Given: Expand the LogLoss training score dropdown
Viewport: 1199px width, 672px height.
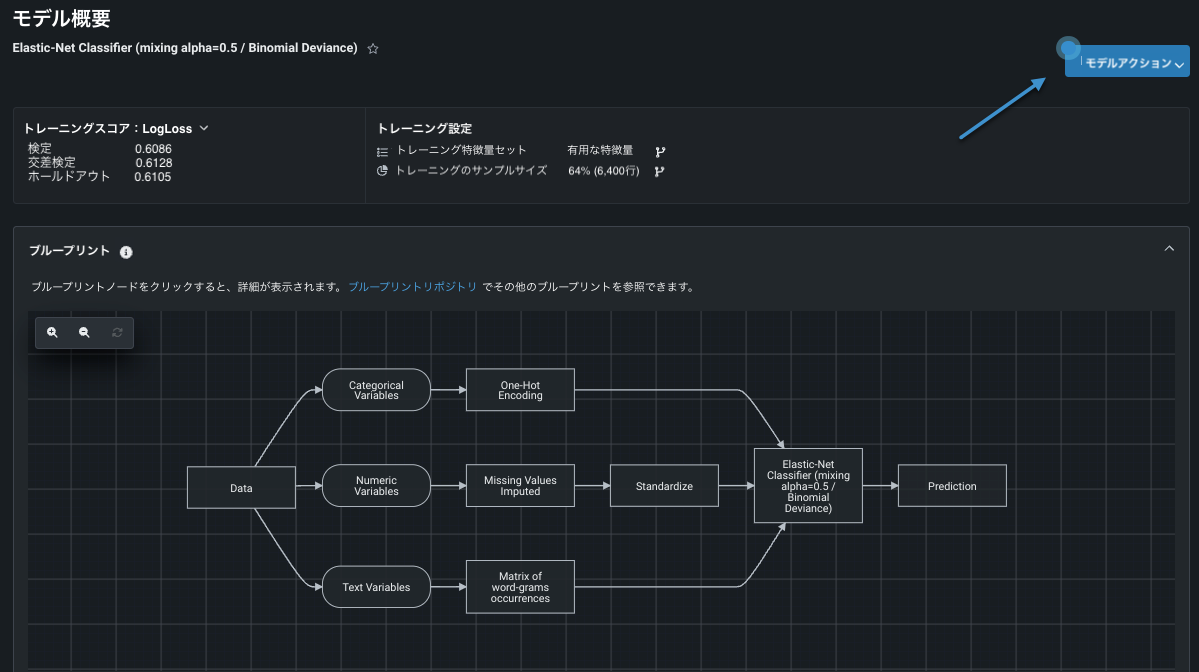Looking at the screenshot, I should coord(204,128).
